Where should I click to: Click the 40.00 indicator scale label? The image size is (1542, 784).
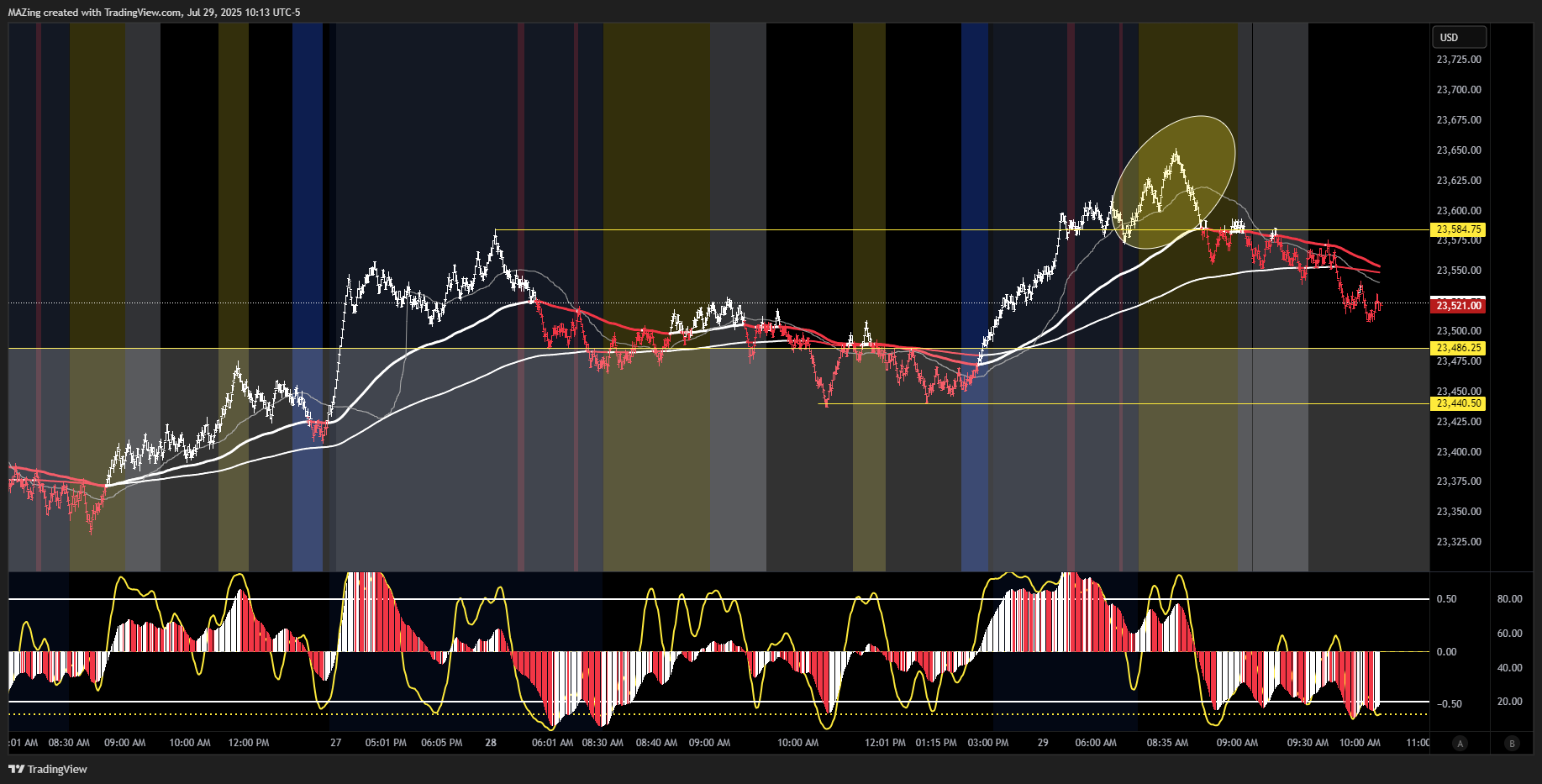pos(1509,668)
